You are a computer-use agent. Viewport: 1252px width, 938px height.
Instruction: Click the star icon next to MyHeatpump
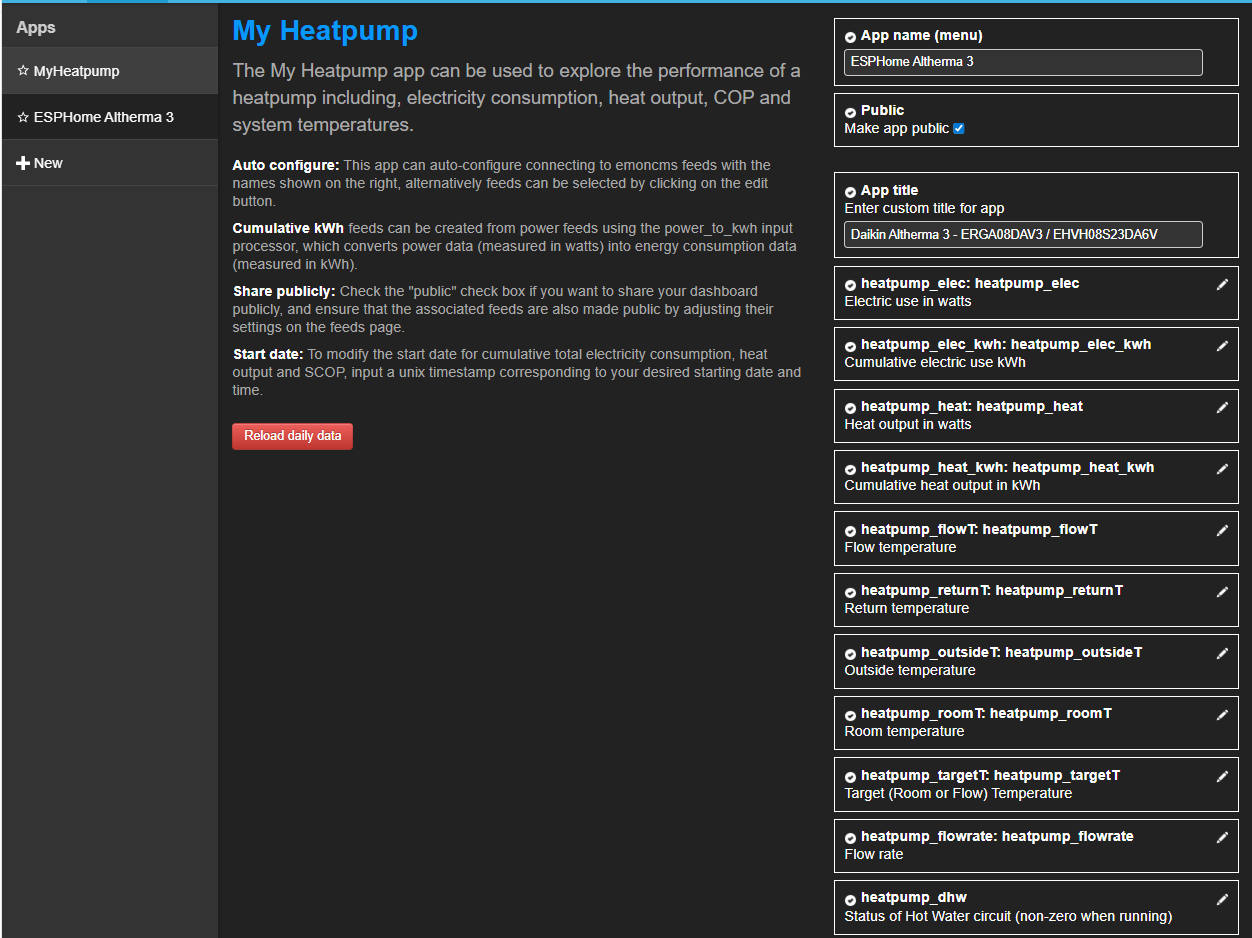point(23,71)
